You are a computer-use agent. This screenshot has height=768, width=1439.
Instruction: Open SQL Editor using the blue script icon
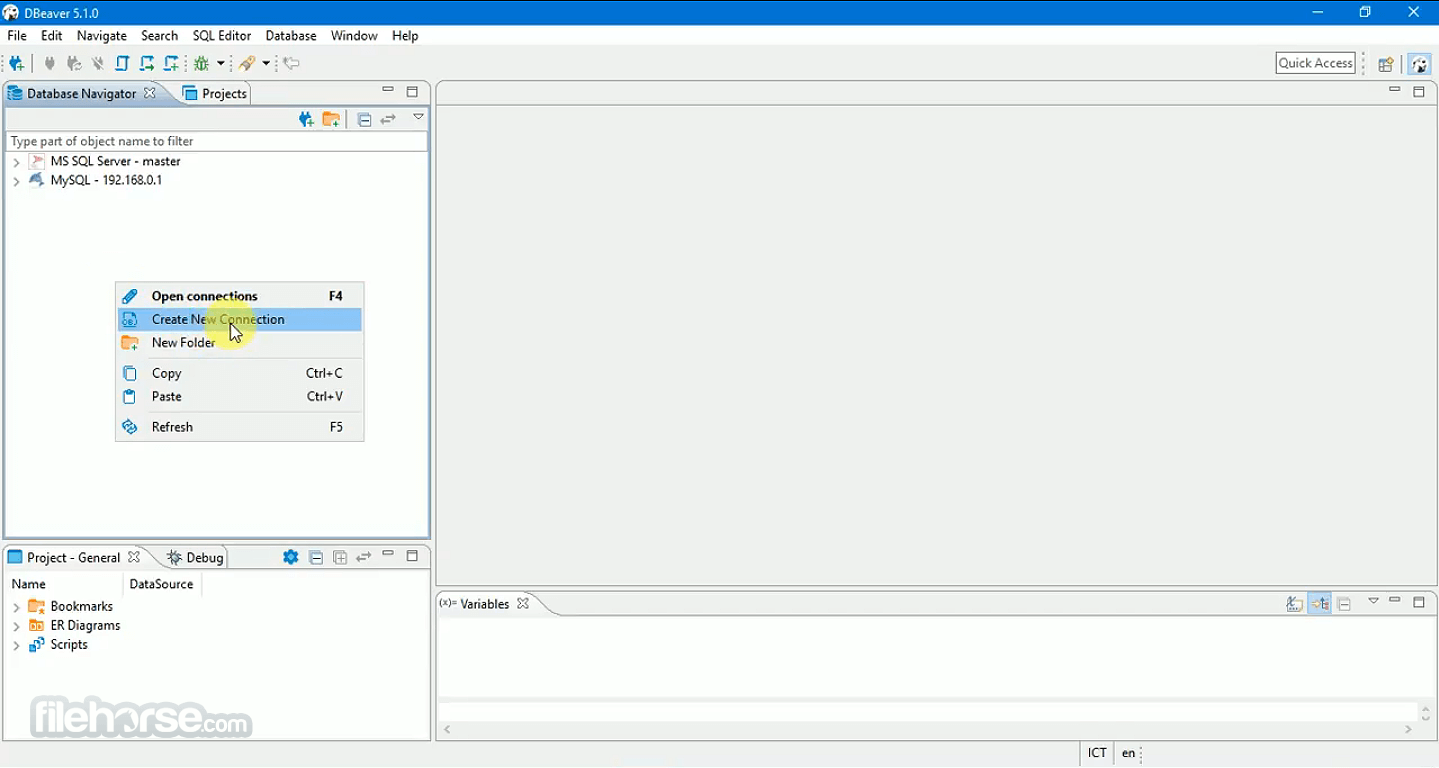coord(122,63)
